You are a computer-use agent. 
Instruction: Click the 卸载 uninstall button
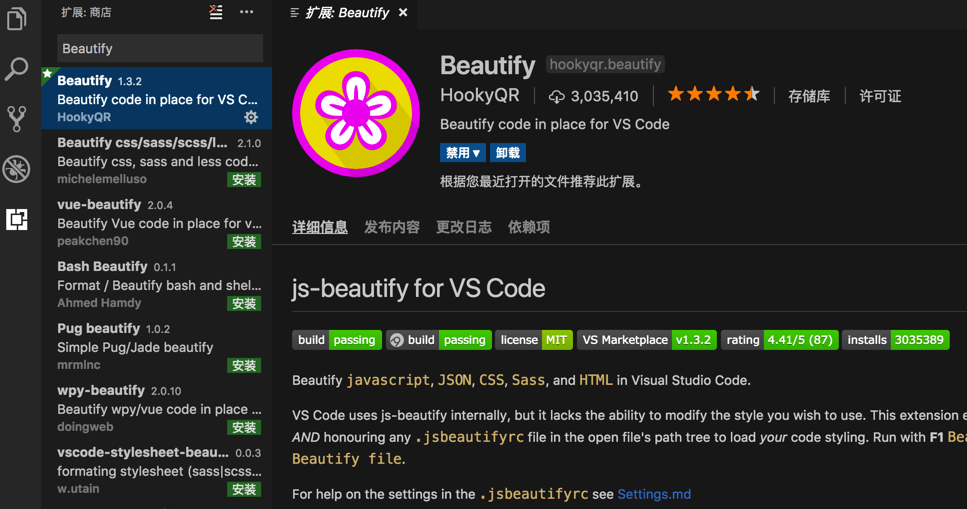508,152
